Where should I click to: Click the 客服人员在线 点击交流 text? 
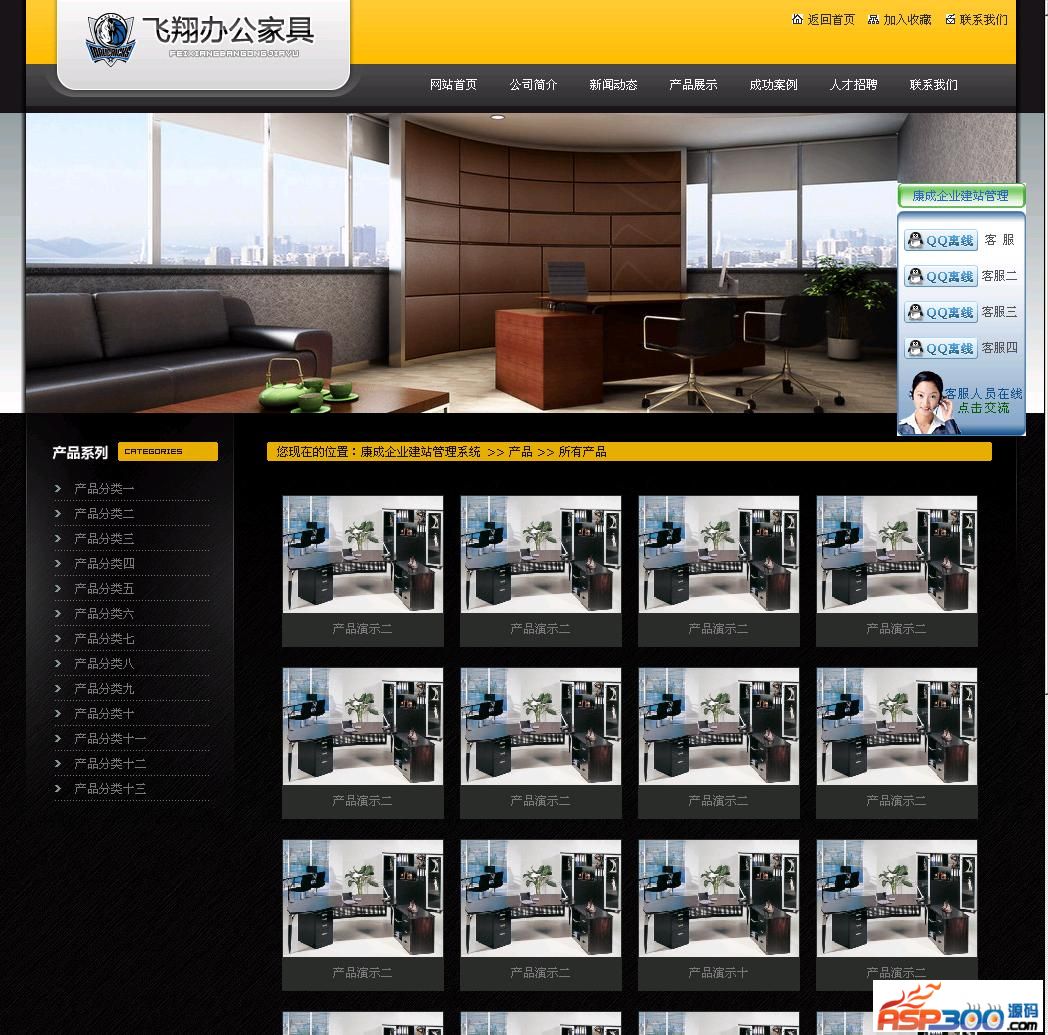click(x=983, y=400)
